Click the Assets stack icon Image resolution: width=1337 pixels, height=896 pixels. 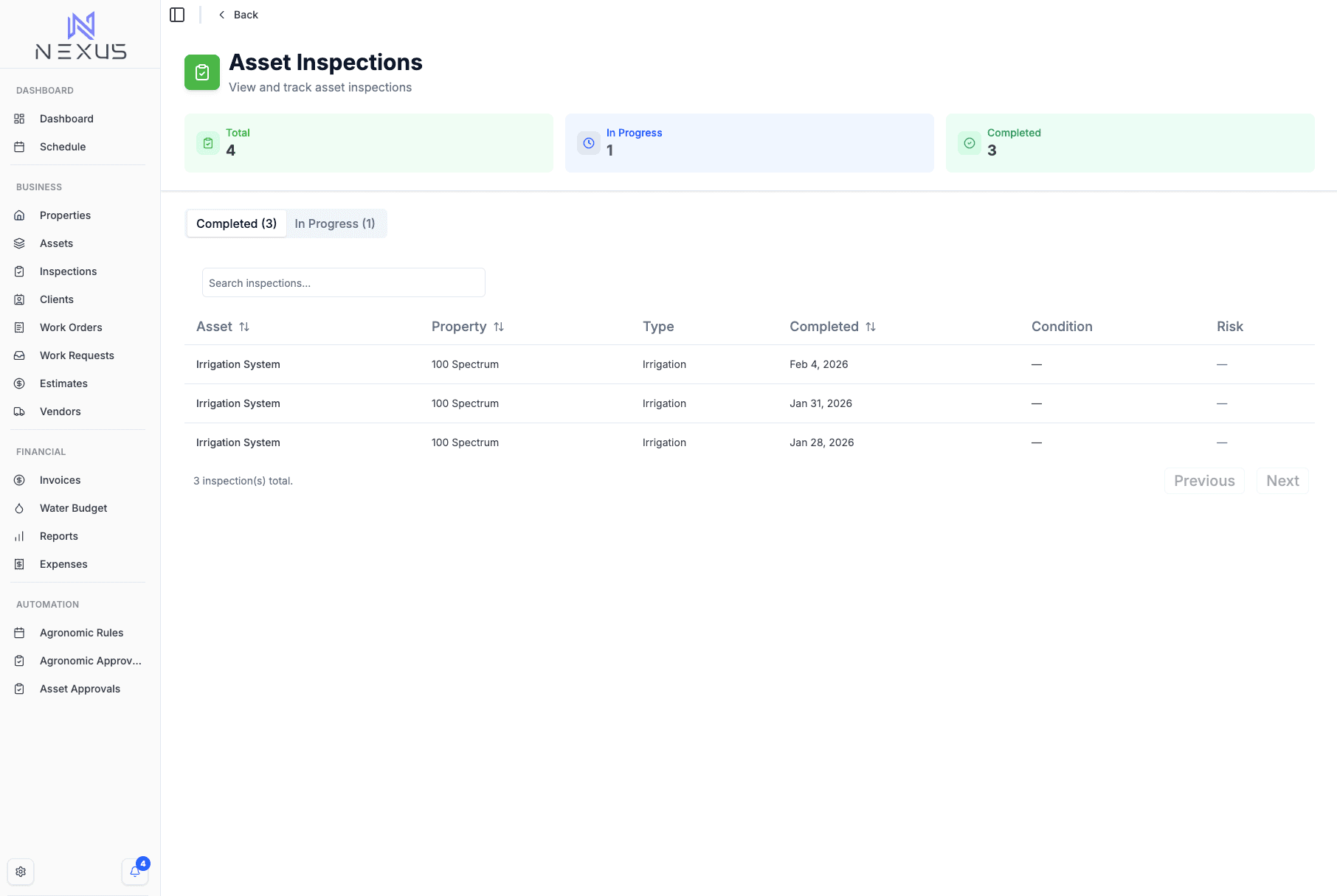click(x=19, y=243)
